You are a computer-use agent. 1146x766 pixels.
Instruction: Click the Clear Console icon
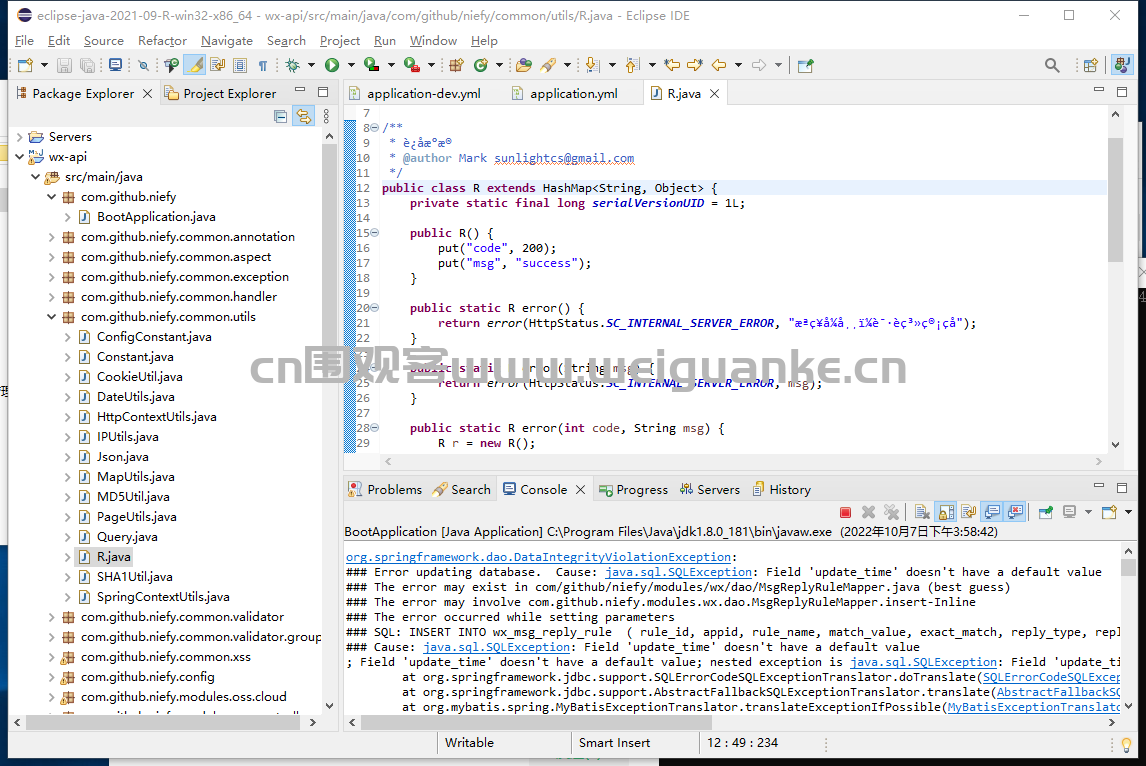coord(922,512)
